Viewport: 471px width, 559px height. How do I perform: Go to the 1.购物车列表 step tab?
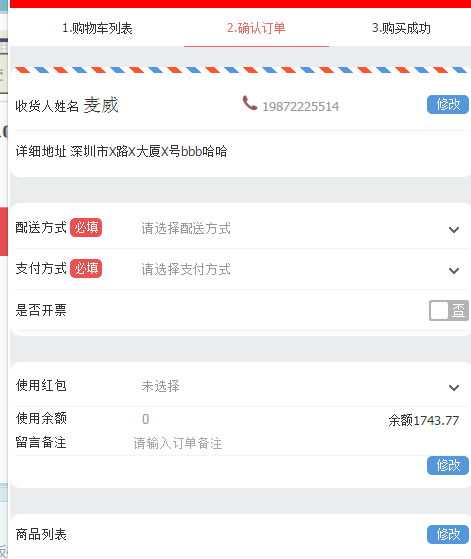97,28
